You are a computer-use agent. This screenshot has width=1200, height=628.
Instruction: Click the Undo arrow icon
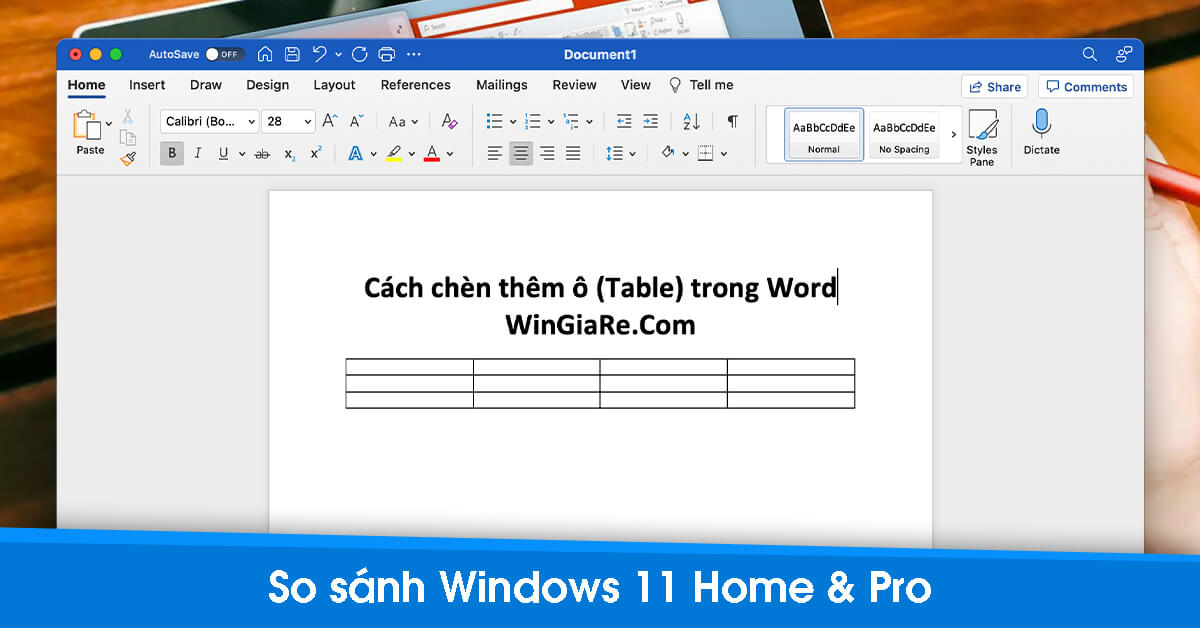coord(319,54)
